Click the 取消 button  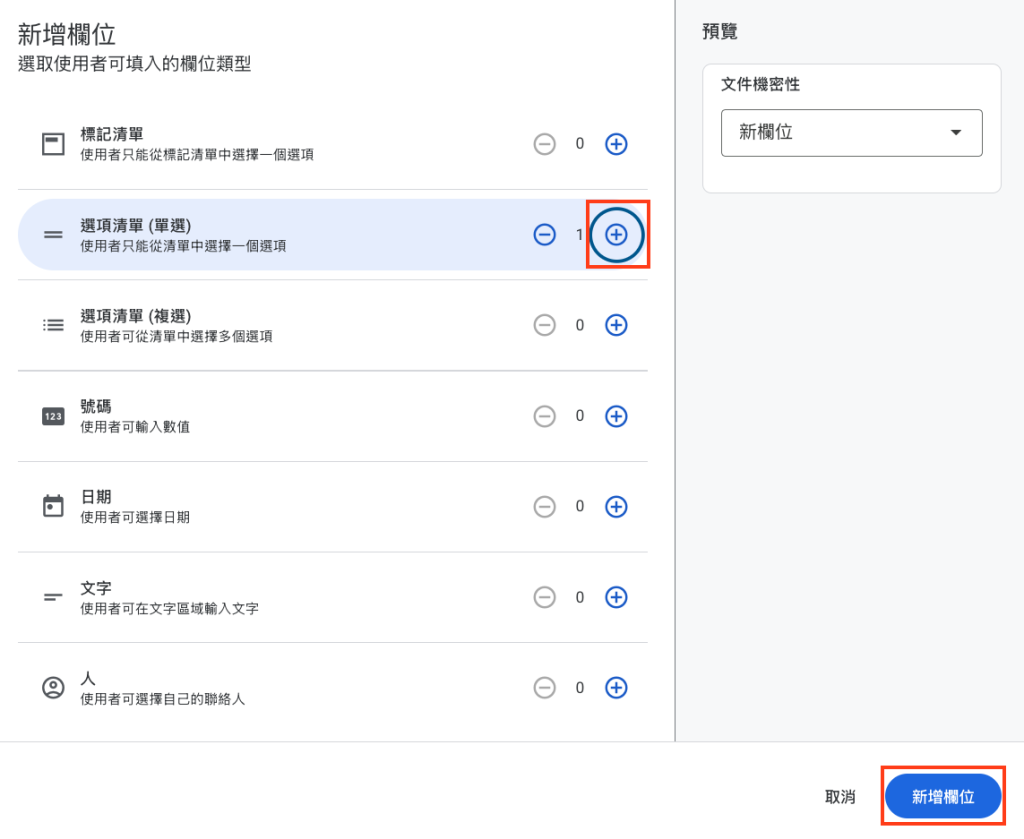tap(840, 797)
